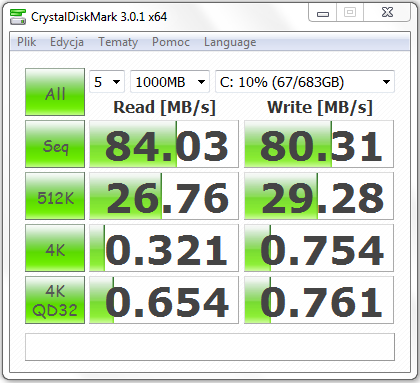This screenshot has height=383, width=420.
Task: Start all benchmarks with the All button
Action: (55, 92)
